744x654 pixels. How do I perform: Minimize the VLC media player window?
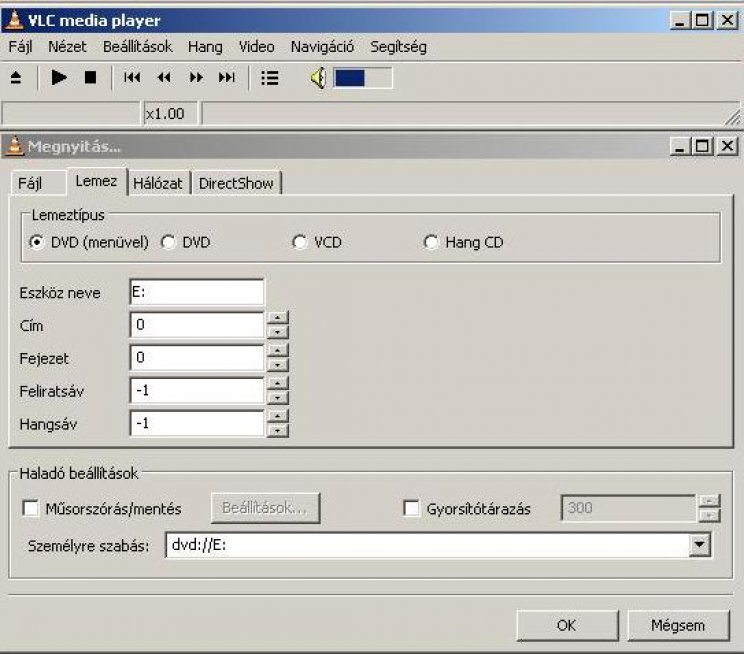[x=679, y=20]
